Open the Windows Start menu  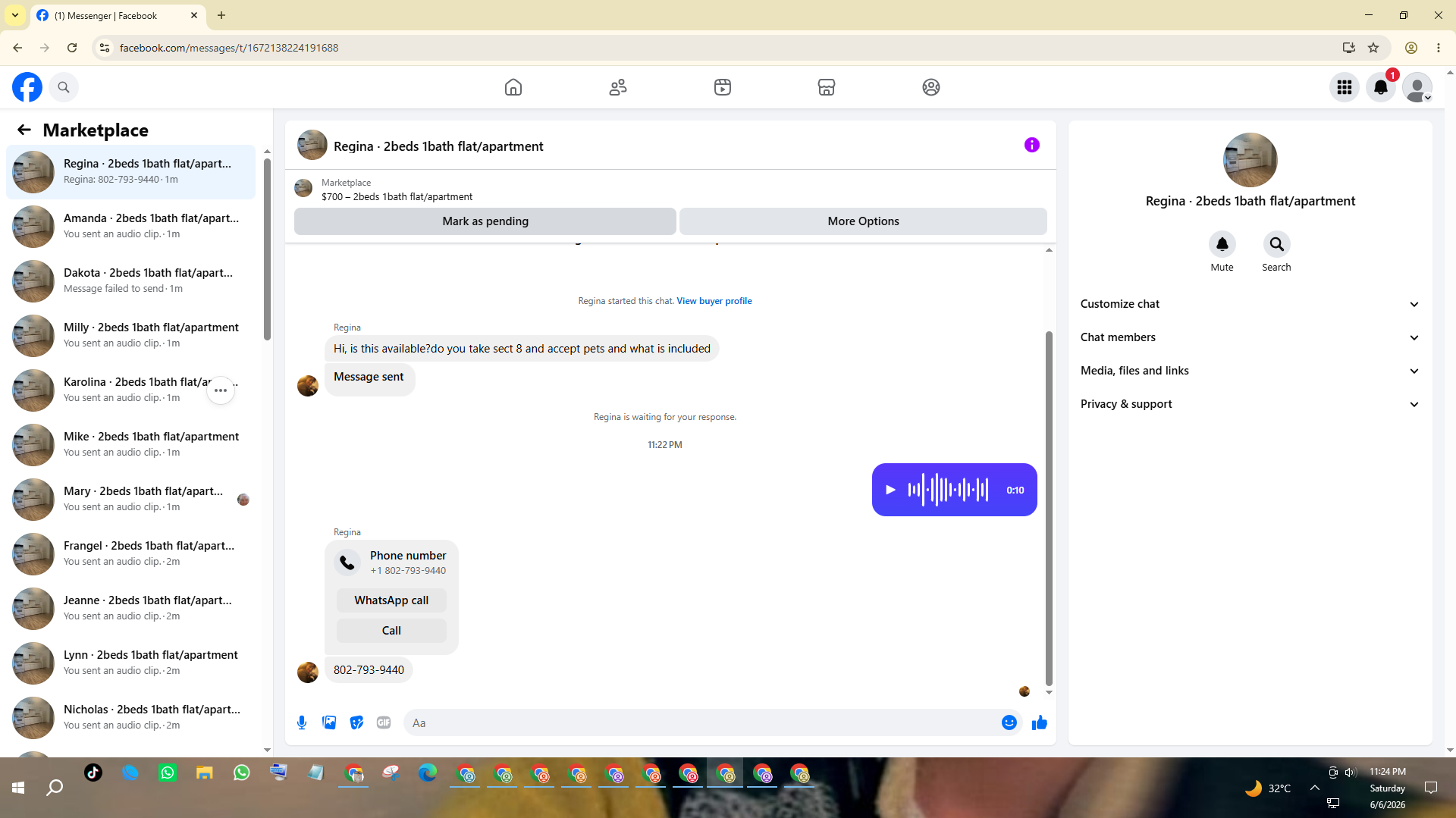pyautogui.click(x=18, y=788)
